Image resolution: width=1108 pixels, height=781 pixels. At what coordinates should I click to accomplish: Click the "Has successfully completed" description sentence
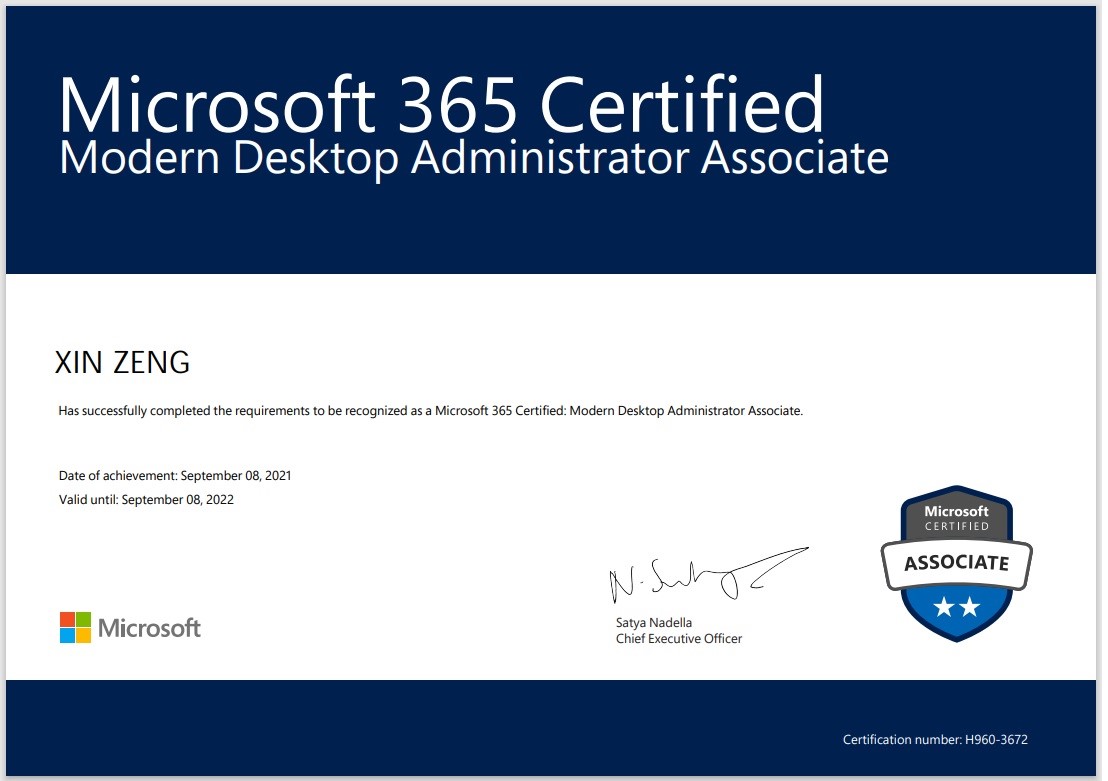[x=430, y=411]
